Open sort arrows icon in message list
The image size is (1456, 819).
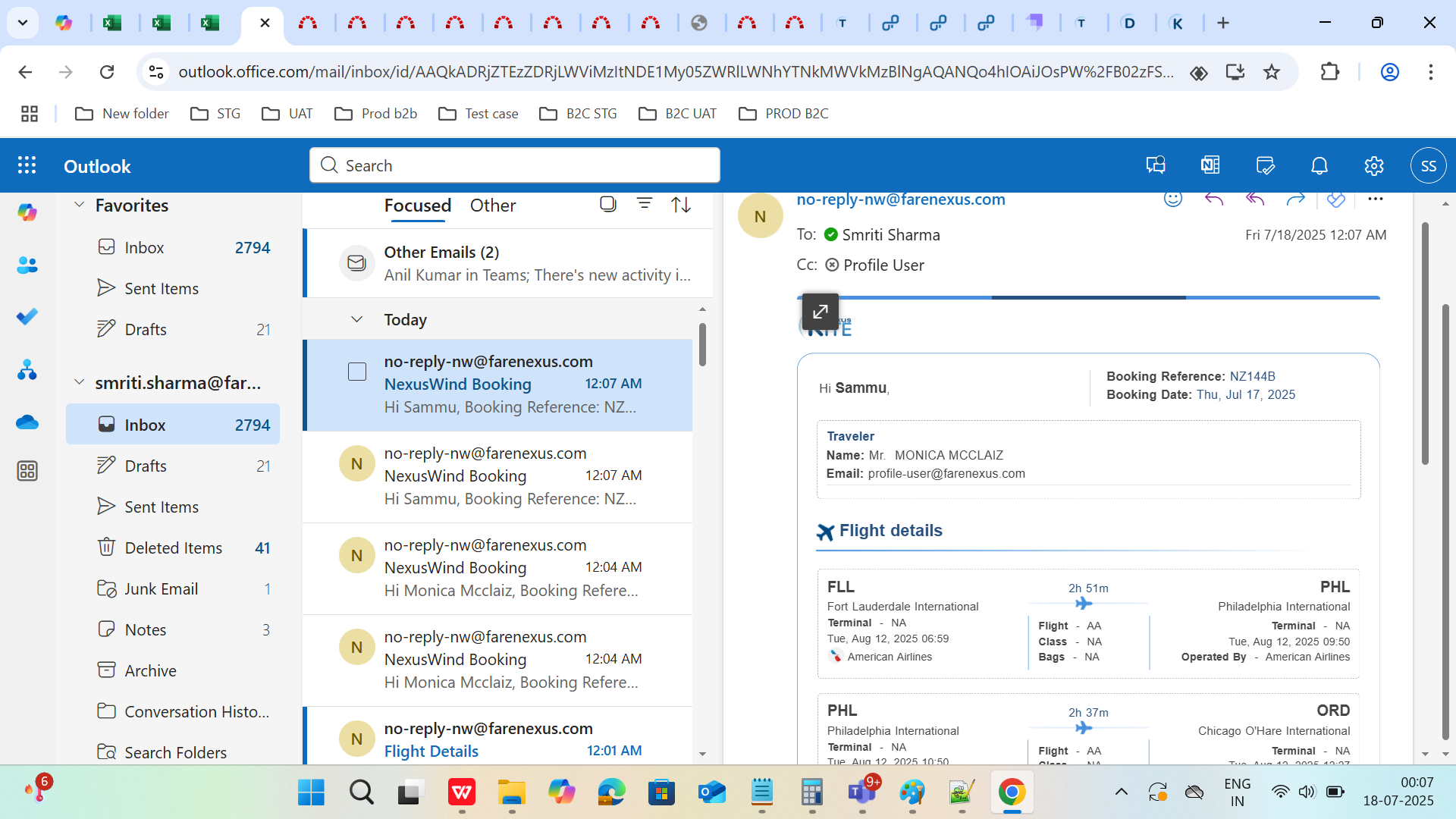tap(681, 204)
